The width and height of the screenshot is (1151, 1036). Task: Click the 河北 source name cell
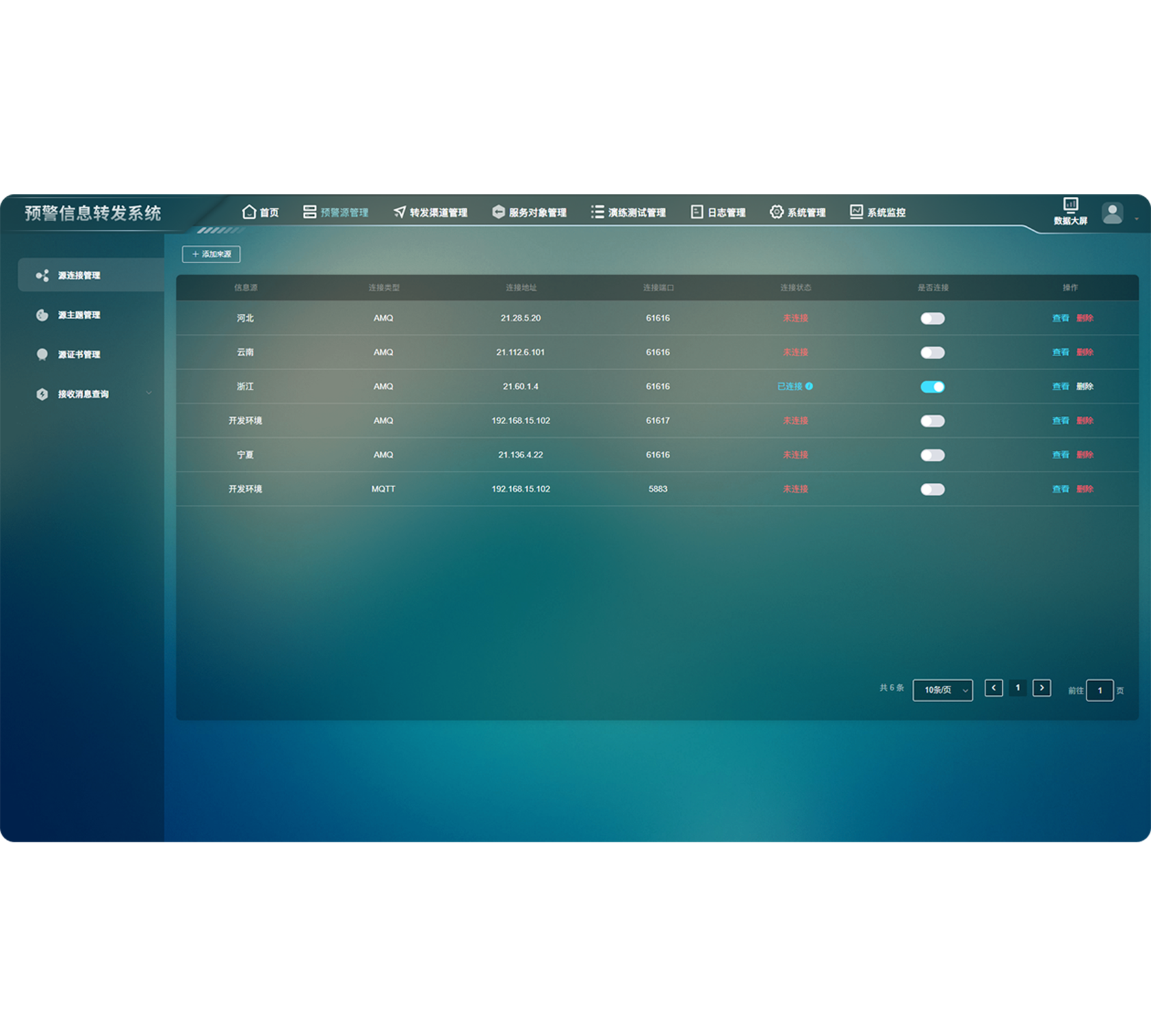pyautogui.click(x=245, y=318)
